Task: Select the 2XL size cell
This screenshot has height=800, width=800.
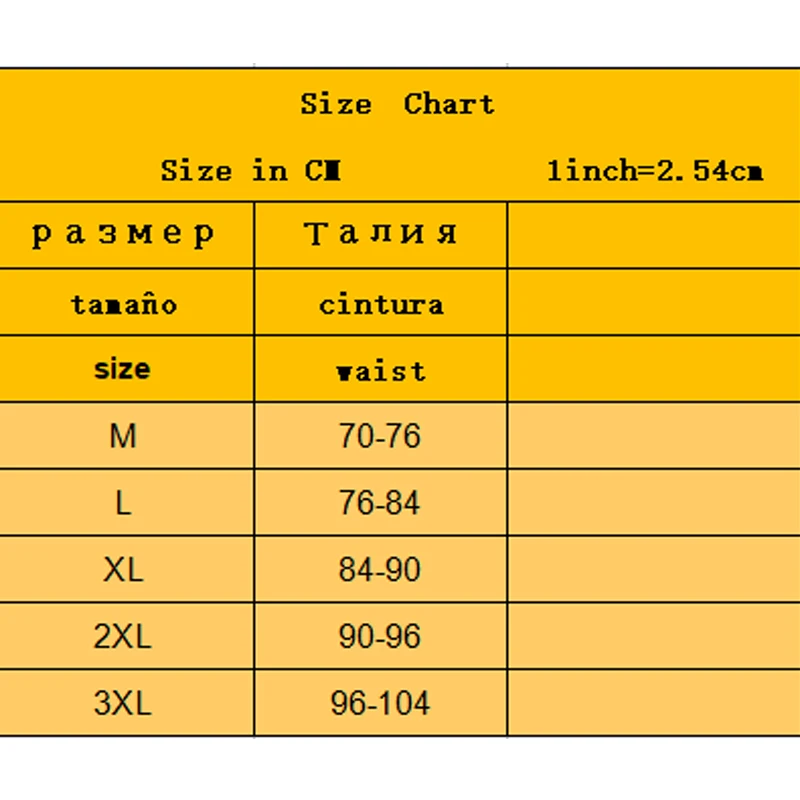Action: (x=122, y=637)
